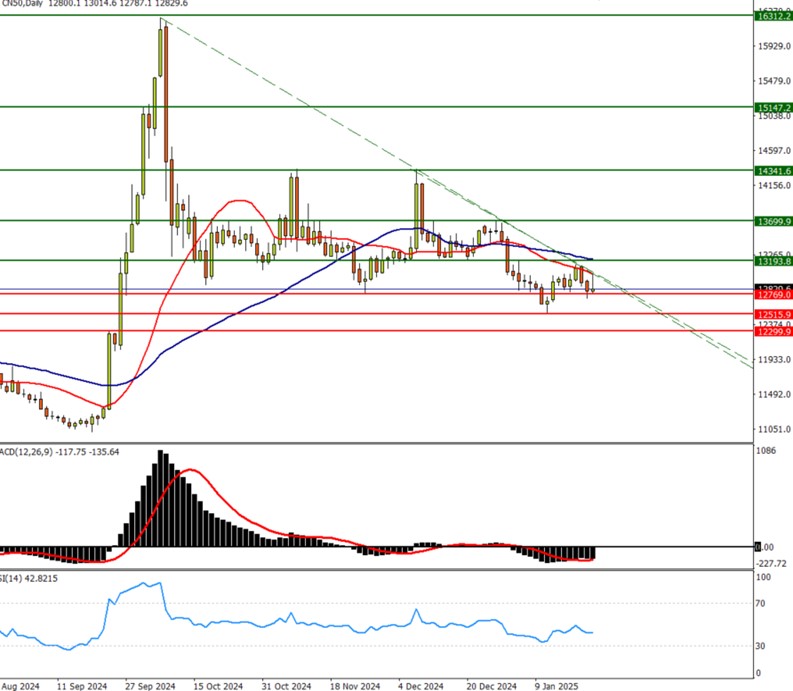Select the 15147.2 green price level label
This screenshot has height=691, width=793.
click(x=772, y=106)
